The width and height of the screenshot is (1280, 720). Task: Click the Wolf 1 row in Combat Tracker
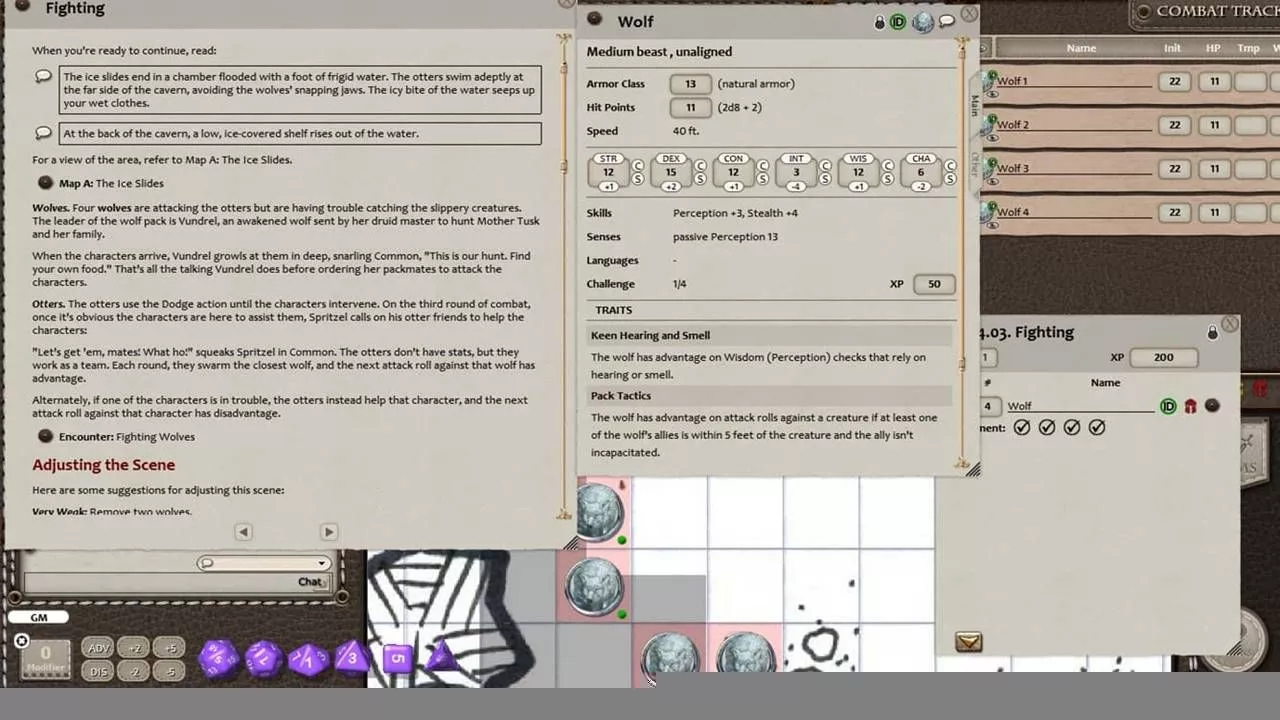pos(1130,82)
